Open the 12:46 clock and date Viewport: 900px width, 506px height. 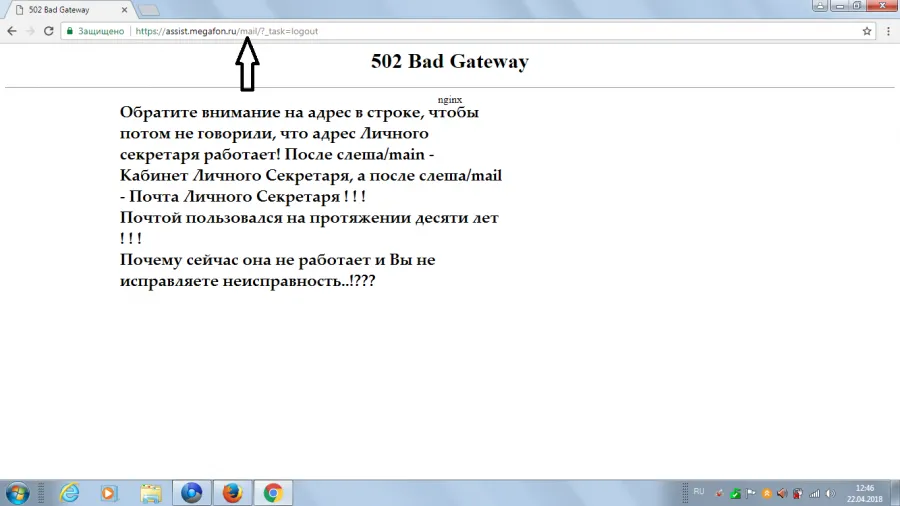tap(864, 493)
